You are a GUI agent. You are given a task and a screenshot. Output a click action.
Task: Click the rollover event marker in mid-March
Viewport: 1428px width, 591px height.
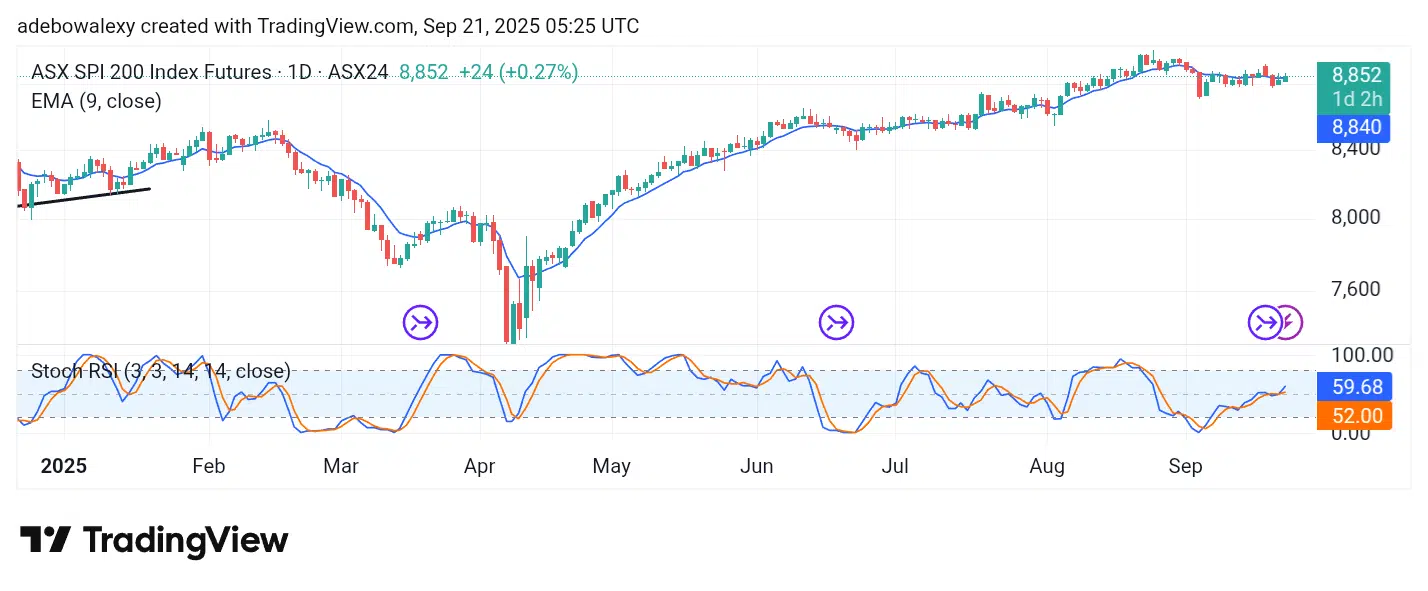[420, 322]
